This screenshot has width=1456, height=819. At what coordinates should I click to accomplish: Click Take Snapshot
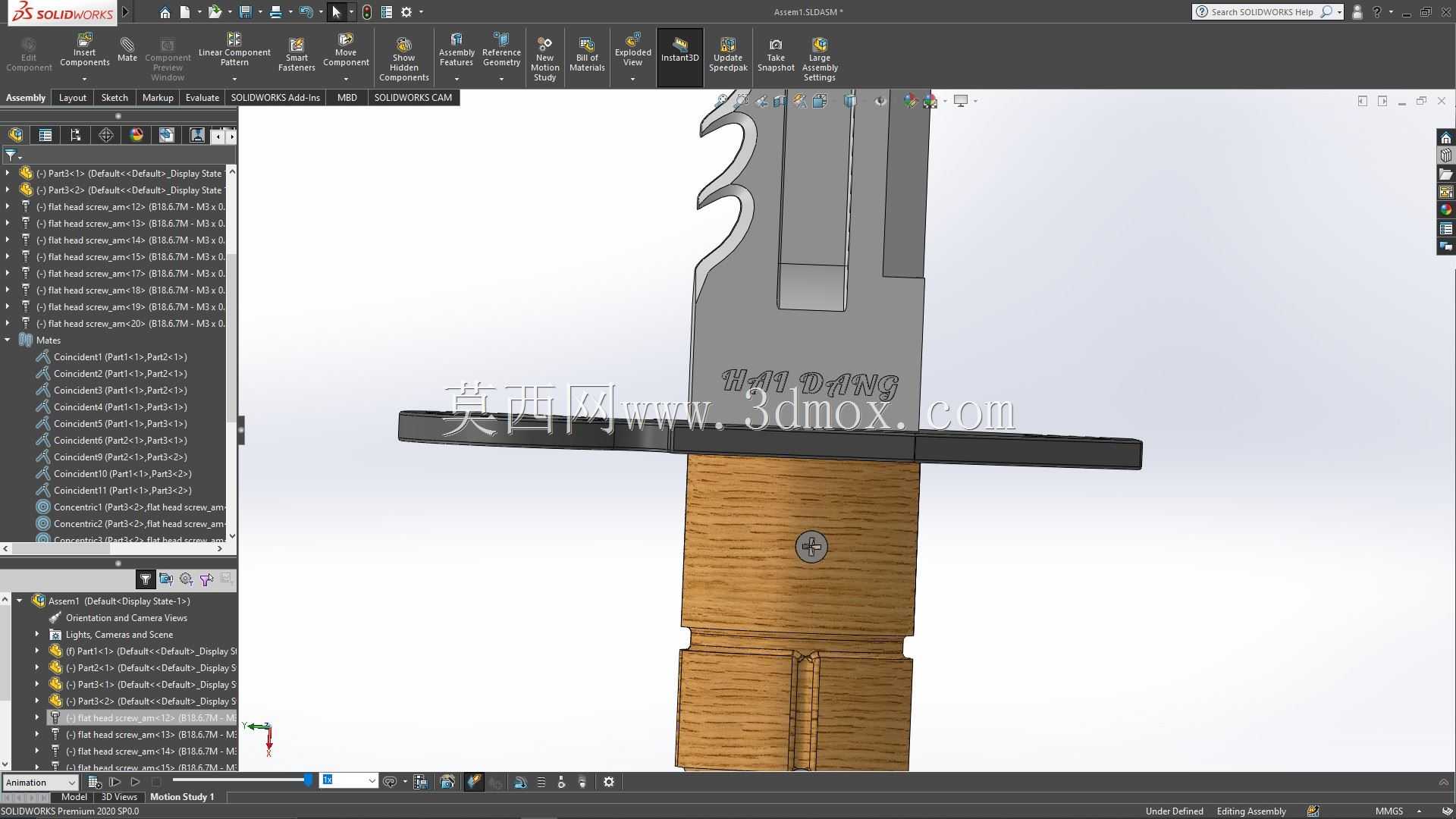(776, 55)
